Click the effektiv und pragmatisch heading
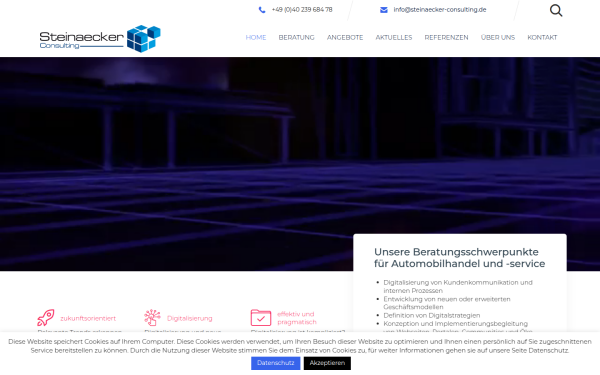The image size is (600, 375). [x=297, y=318]
